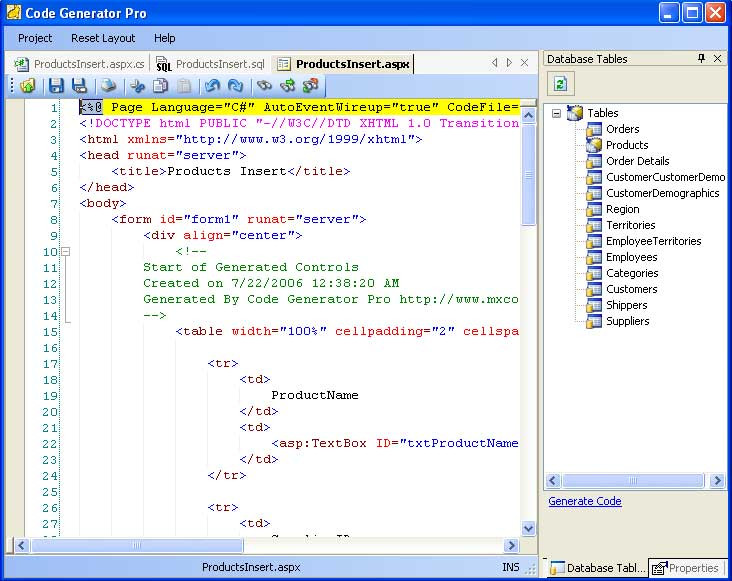Click the Open file toolbar icon

click(28, 86)
